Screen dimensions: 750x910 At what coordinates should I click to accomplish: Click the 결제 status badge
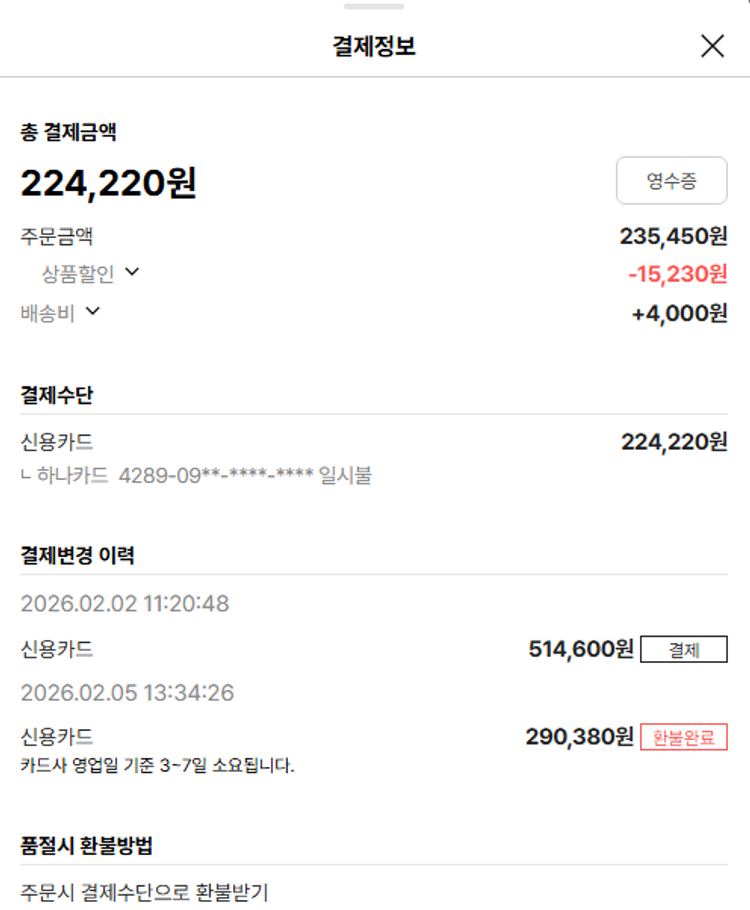(684, 649)
